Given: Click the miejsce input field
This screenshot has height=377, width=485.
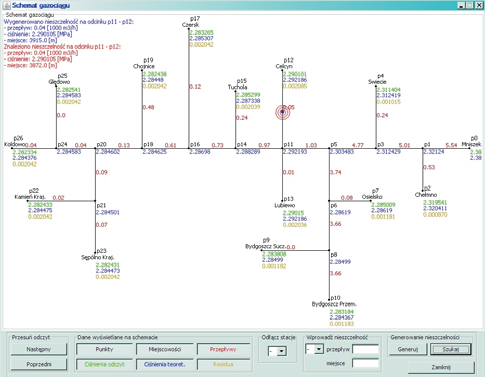Looking at the screenshot, I should coord(365,363).
